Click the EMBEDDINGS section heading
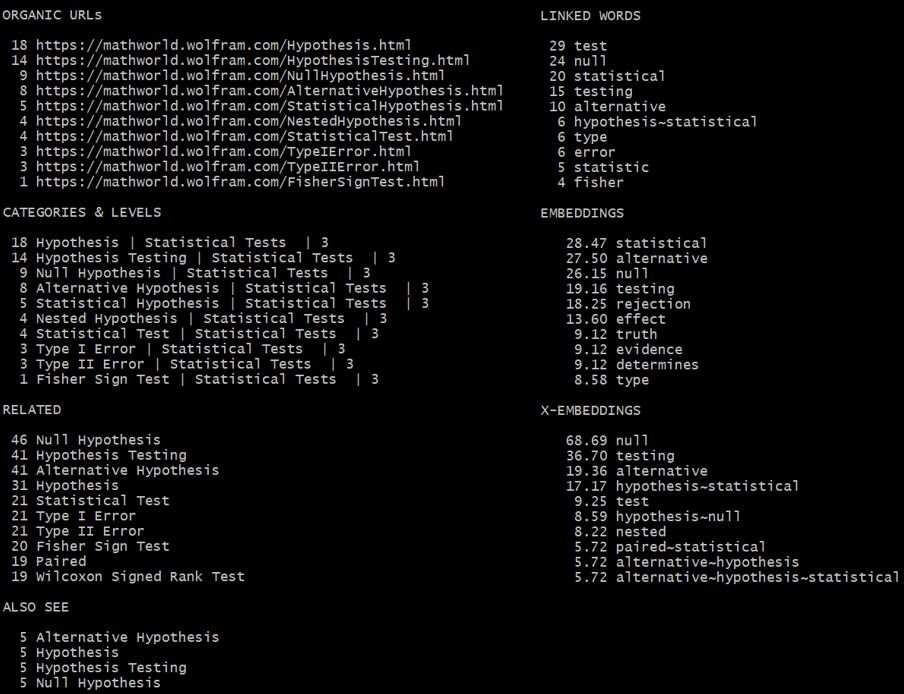 [582, 213]
